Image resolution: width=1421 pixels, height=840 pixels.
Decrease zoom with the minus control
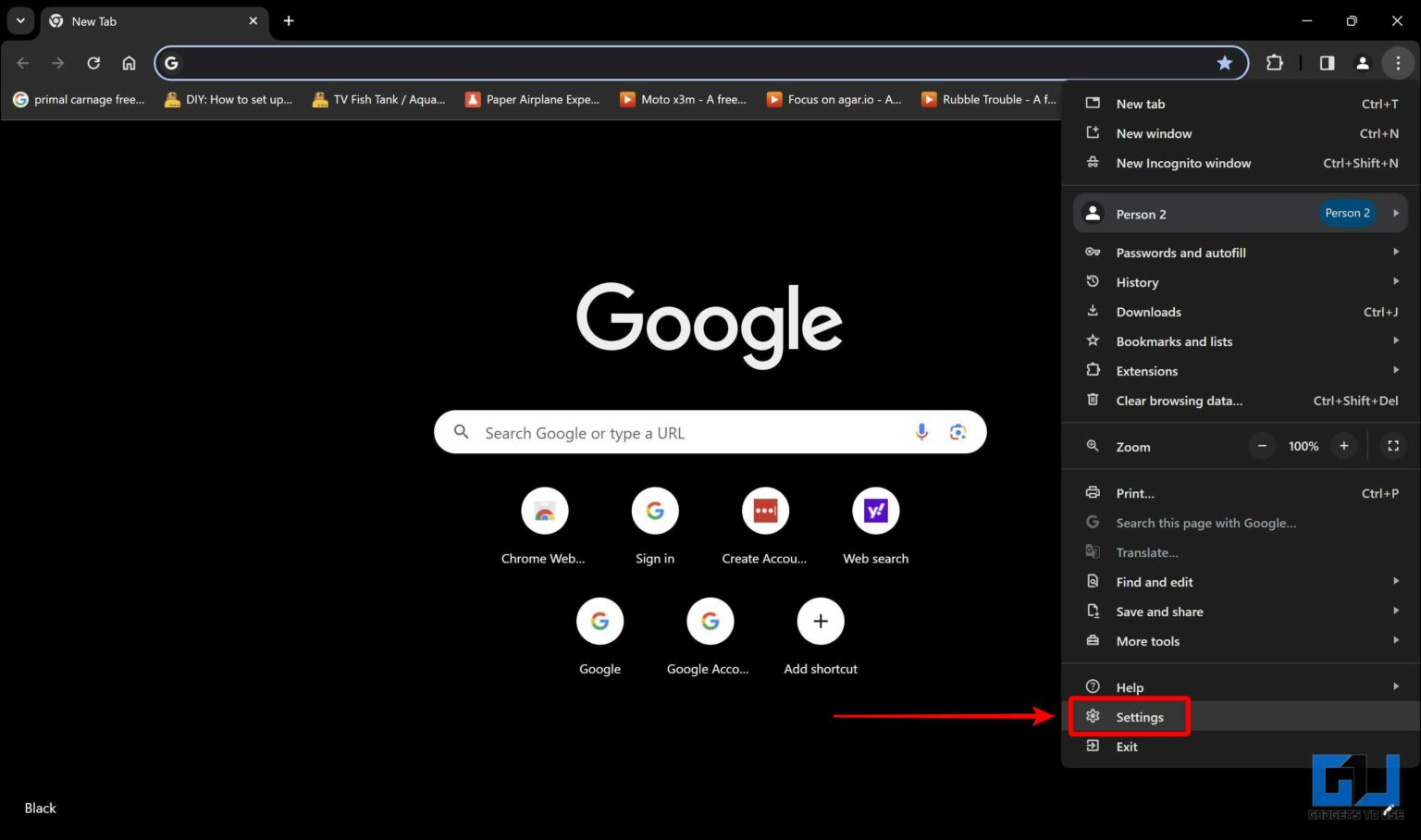pyautogui.click(x=1261, y=446)
